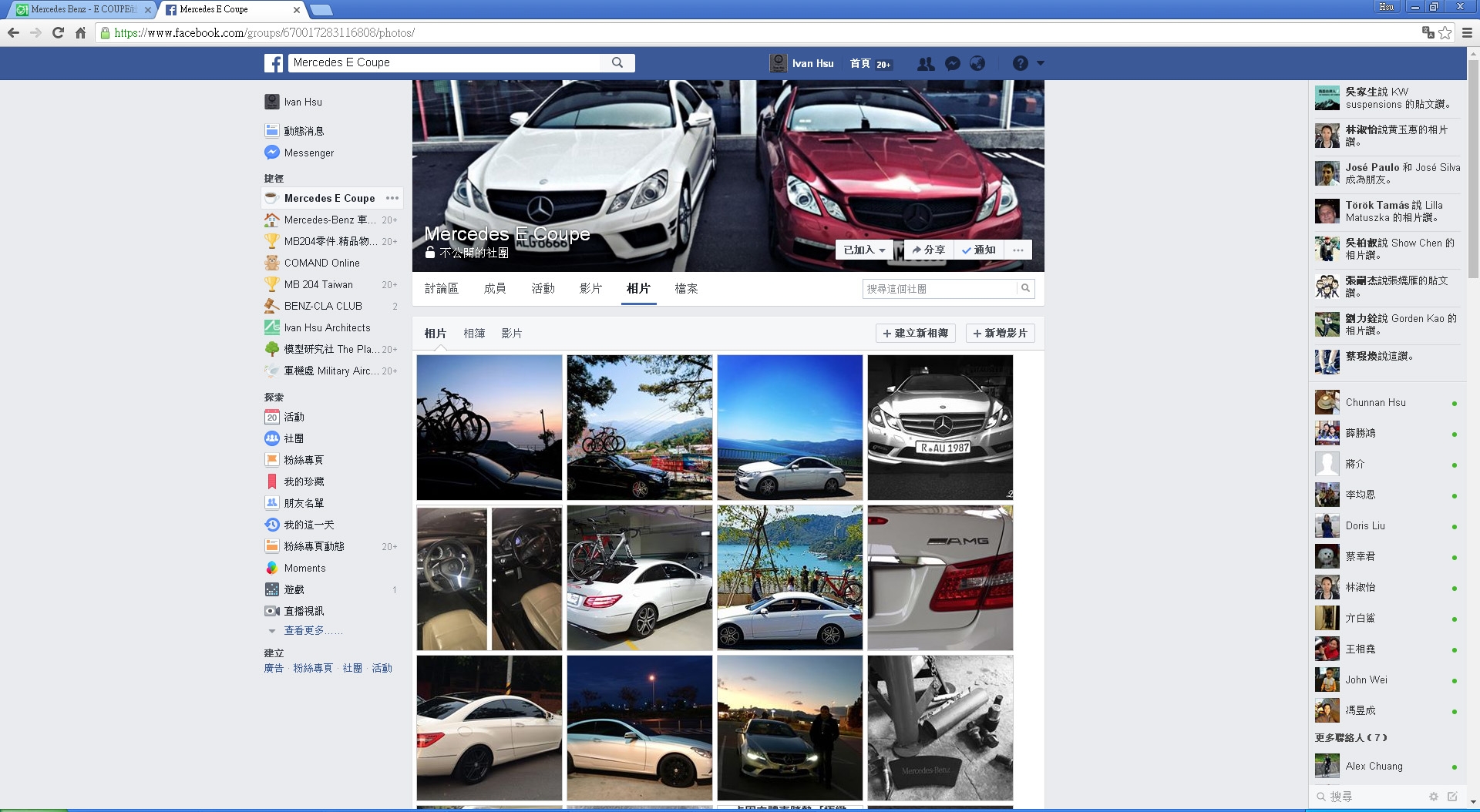Click the Facebook logo icon

click(x=273, y=63)
